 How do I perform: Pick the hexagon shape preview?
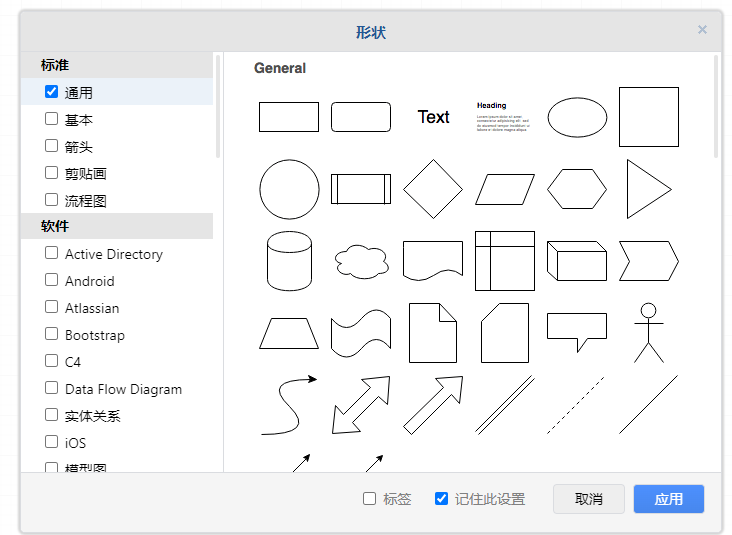pyautogui.click(x=577, y=189)
